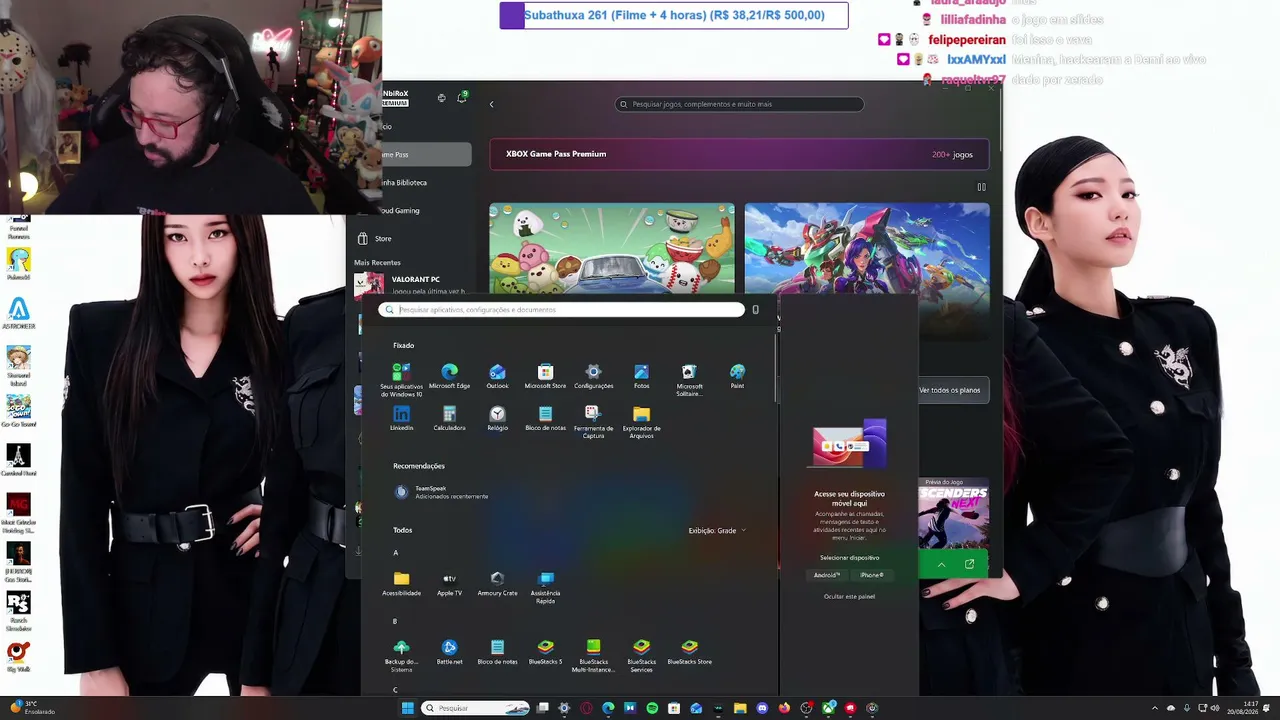Open Backup do Sistema app

(x=401, y=656)
